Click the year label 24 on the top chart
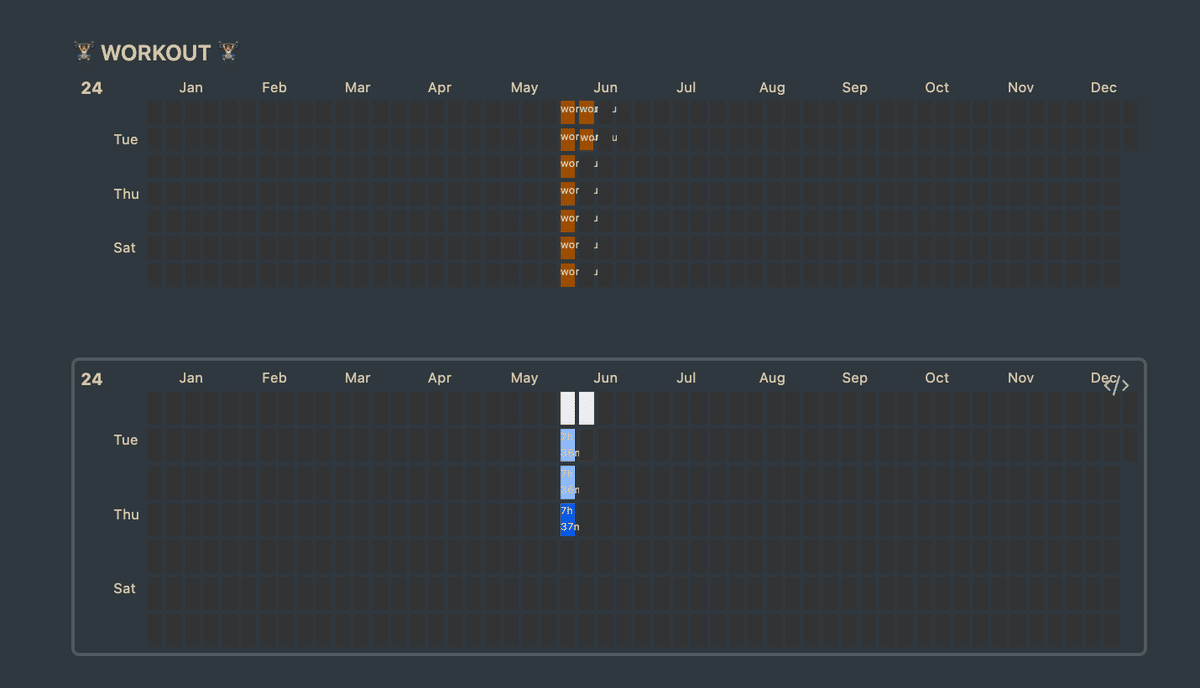 [91, 88]
